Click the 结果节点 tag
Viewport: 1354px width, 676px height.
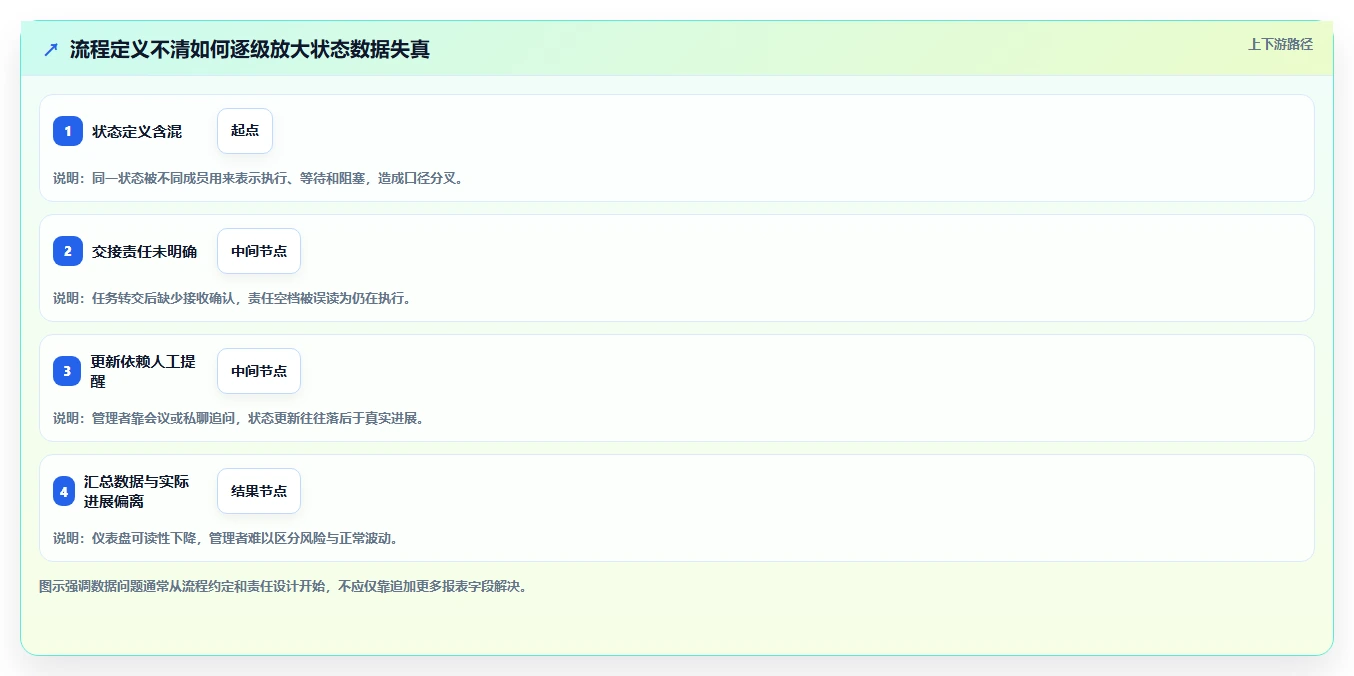click(259, 491)
